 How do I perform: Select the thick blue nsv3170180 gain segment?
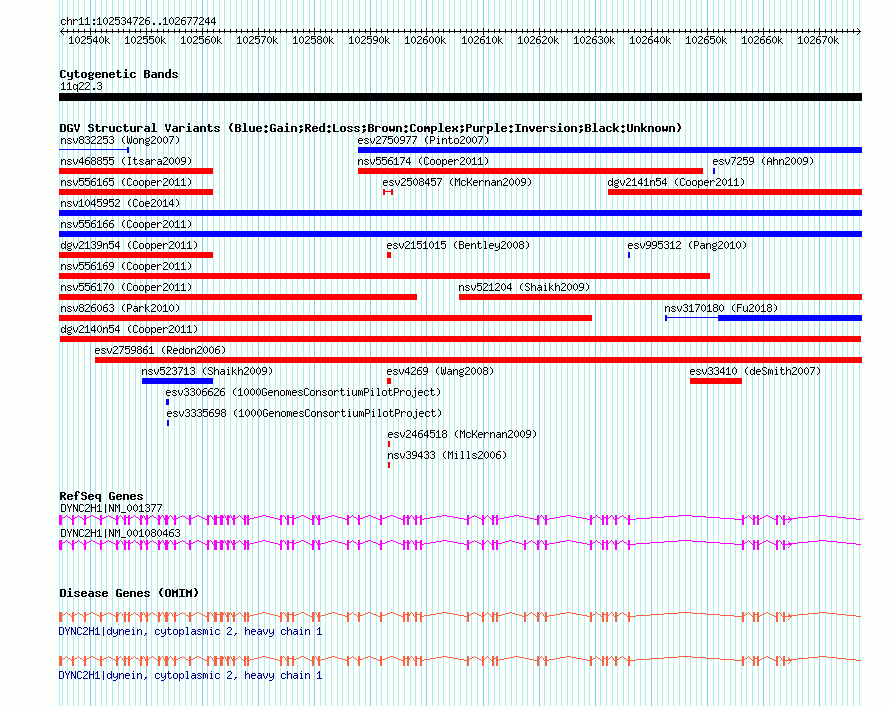point(790,318)
